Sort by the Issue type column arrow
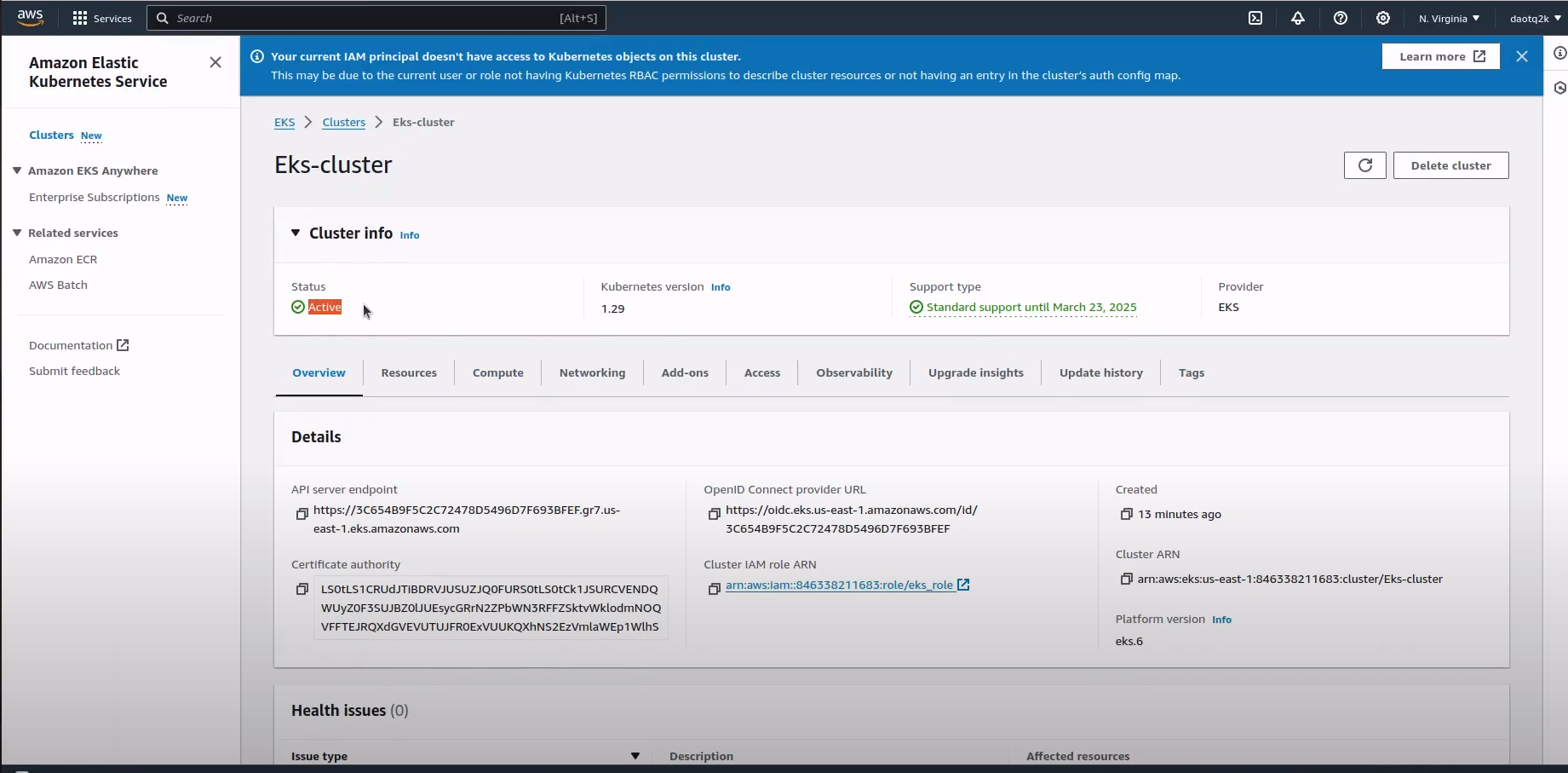Screen dimensions: 1568x773 click(x=635, y=756)
